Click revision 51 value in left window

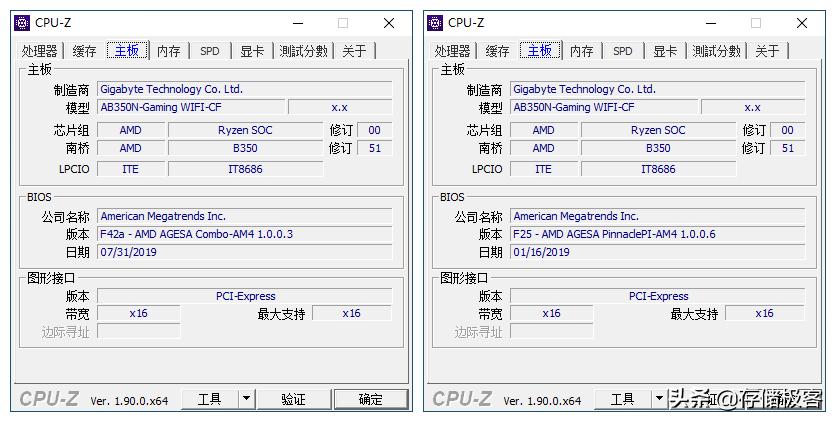(375, 148)
